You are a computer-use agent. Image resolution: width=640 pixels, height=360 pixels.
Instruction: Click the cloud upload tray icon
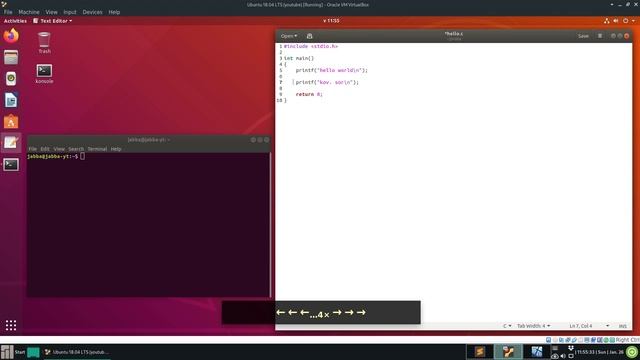(x=554, y=356)
